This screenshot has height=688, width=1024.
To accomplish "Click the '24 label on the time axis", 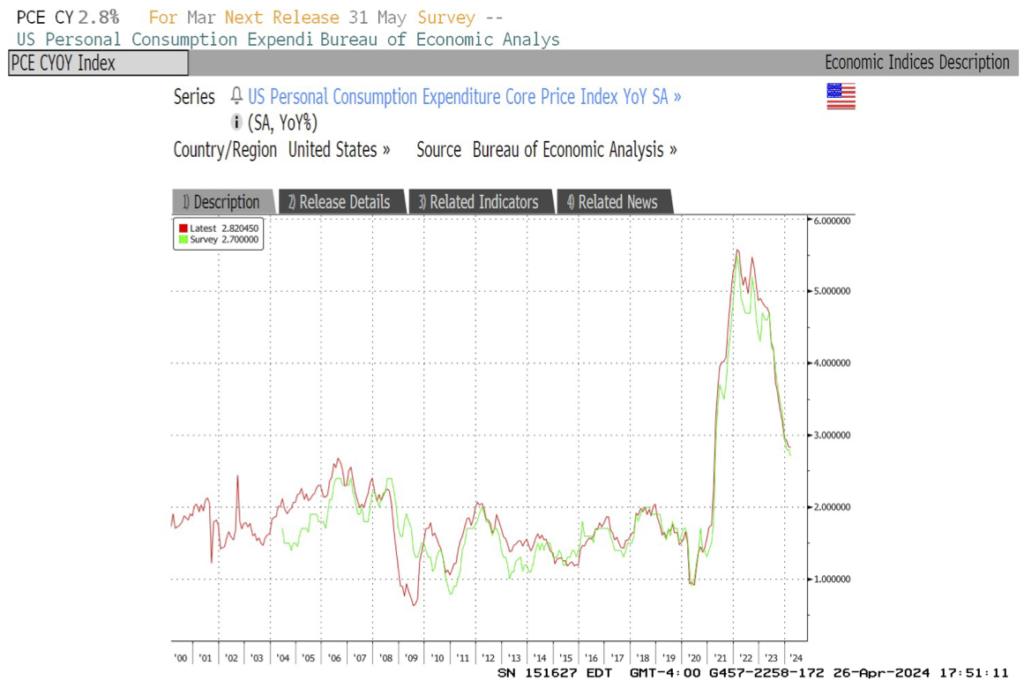I will [x=794, y=657].
